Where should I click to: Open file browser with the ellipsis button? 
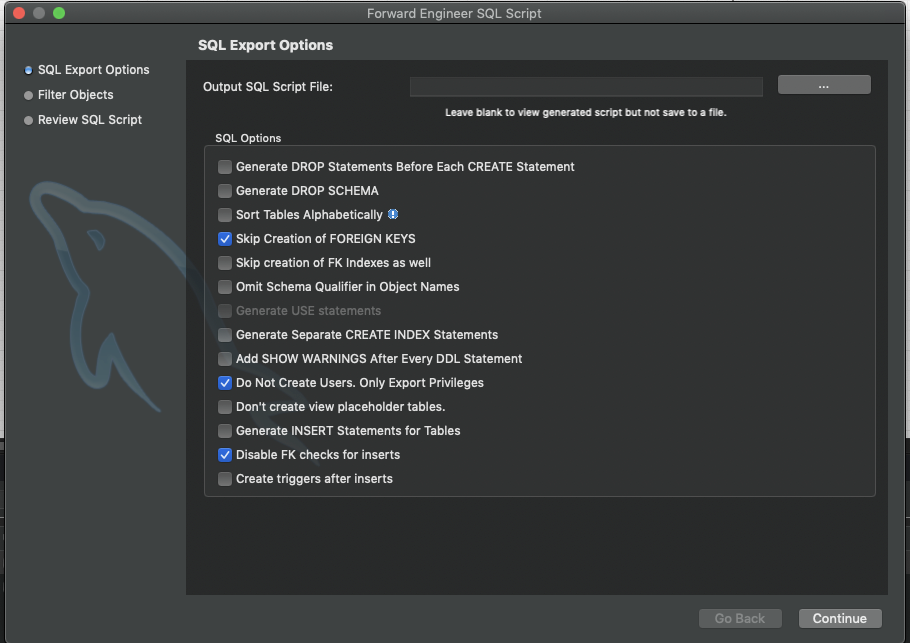(824, 85)
